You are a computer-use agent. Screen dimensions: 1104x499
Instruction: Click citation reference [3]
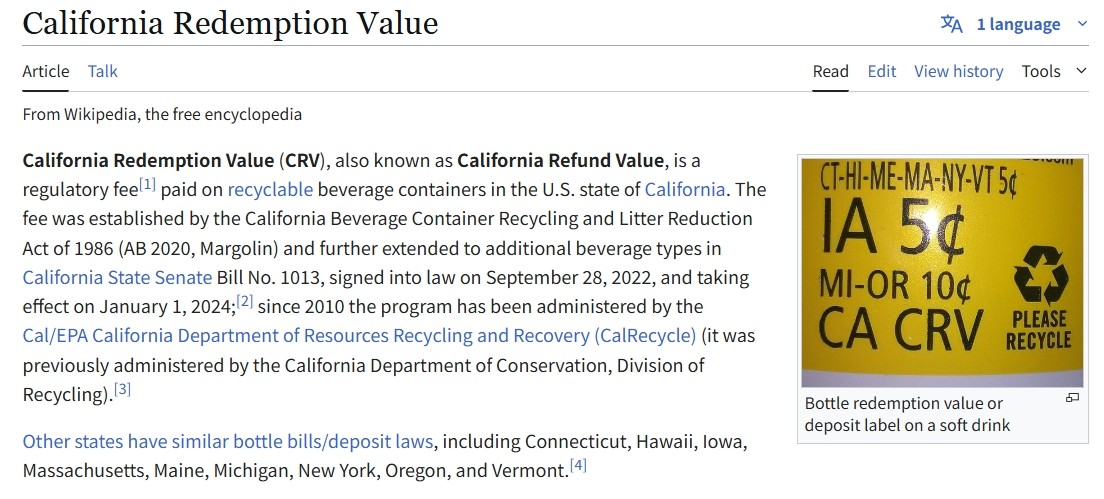[123, 389]
